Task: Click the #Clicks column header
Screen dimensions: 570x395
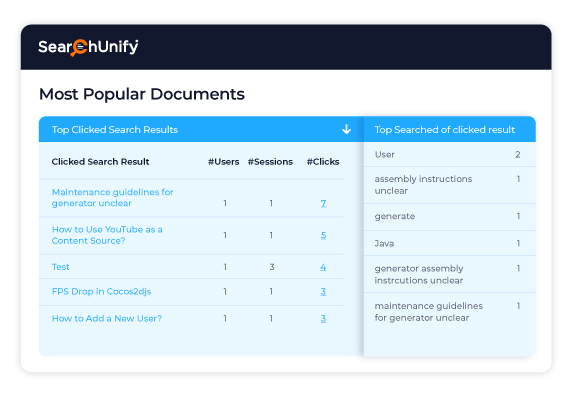Action: coord(323,162)
